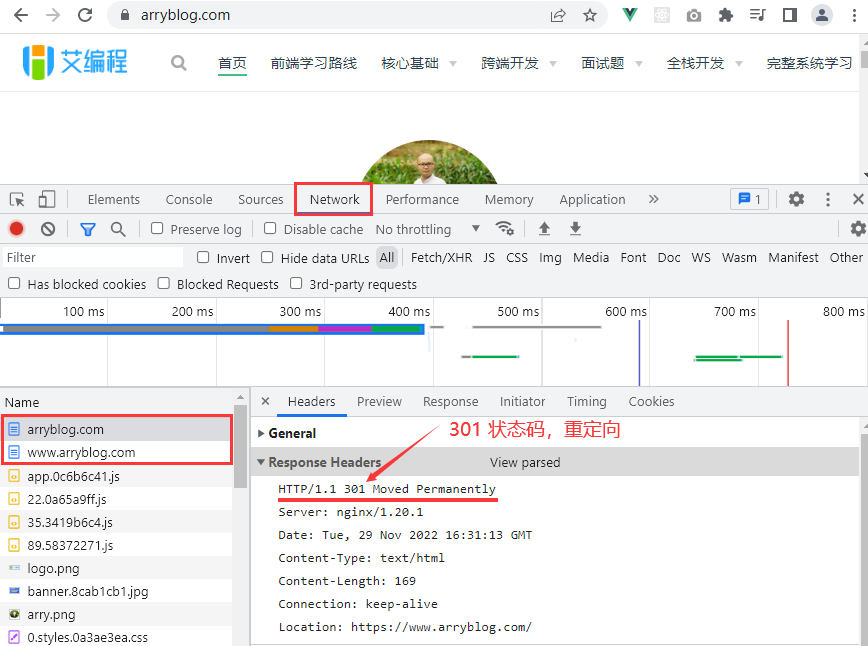Open the profile avatar icon
This screenshot has width=868, height=646.
coord(822,15)
